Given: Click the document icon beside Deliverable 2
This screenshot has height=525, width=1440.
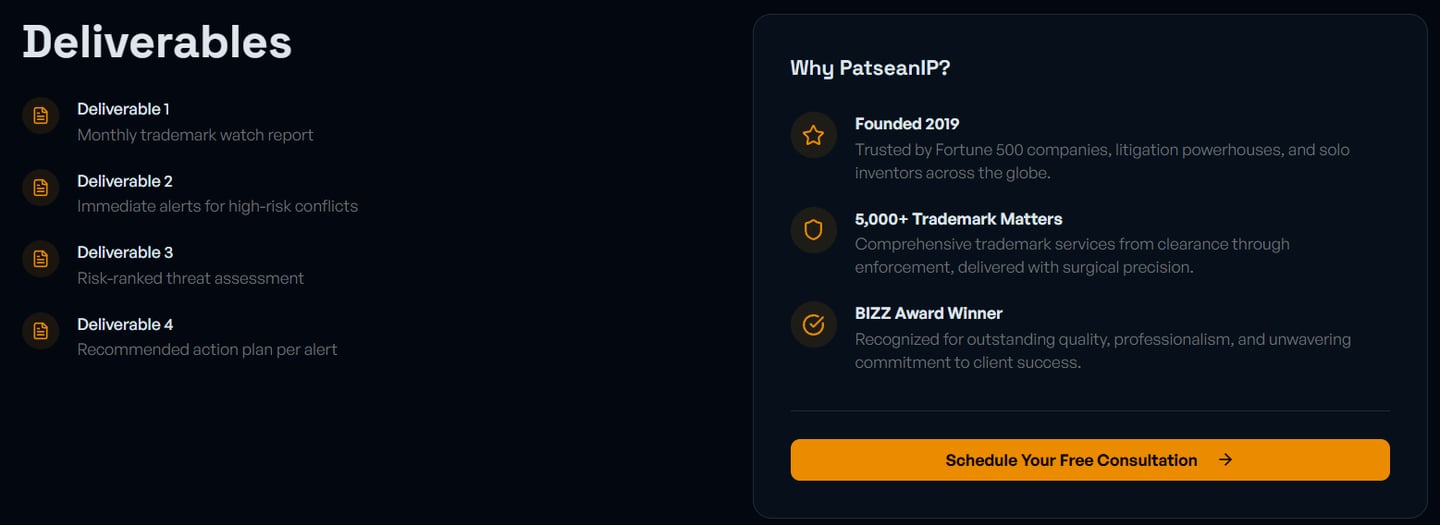Looking at the screenshot, I should coord(41,188).
